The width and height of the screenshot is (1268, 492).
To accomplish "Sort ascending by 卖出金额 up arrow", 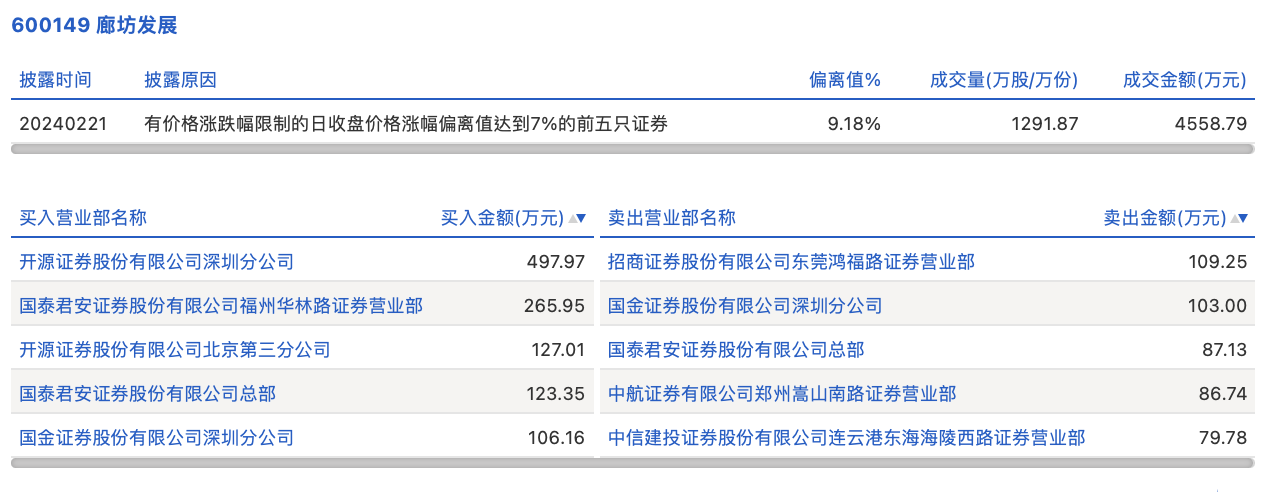I will click(x=1234, y=218).
